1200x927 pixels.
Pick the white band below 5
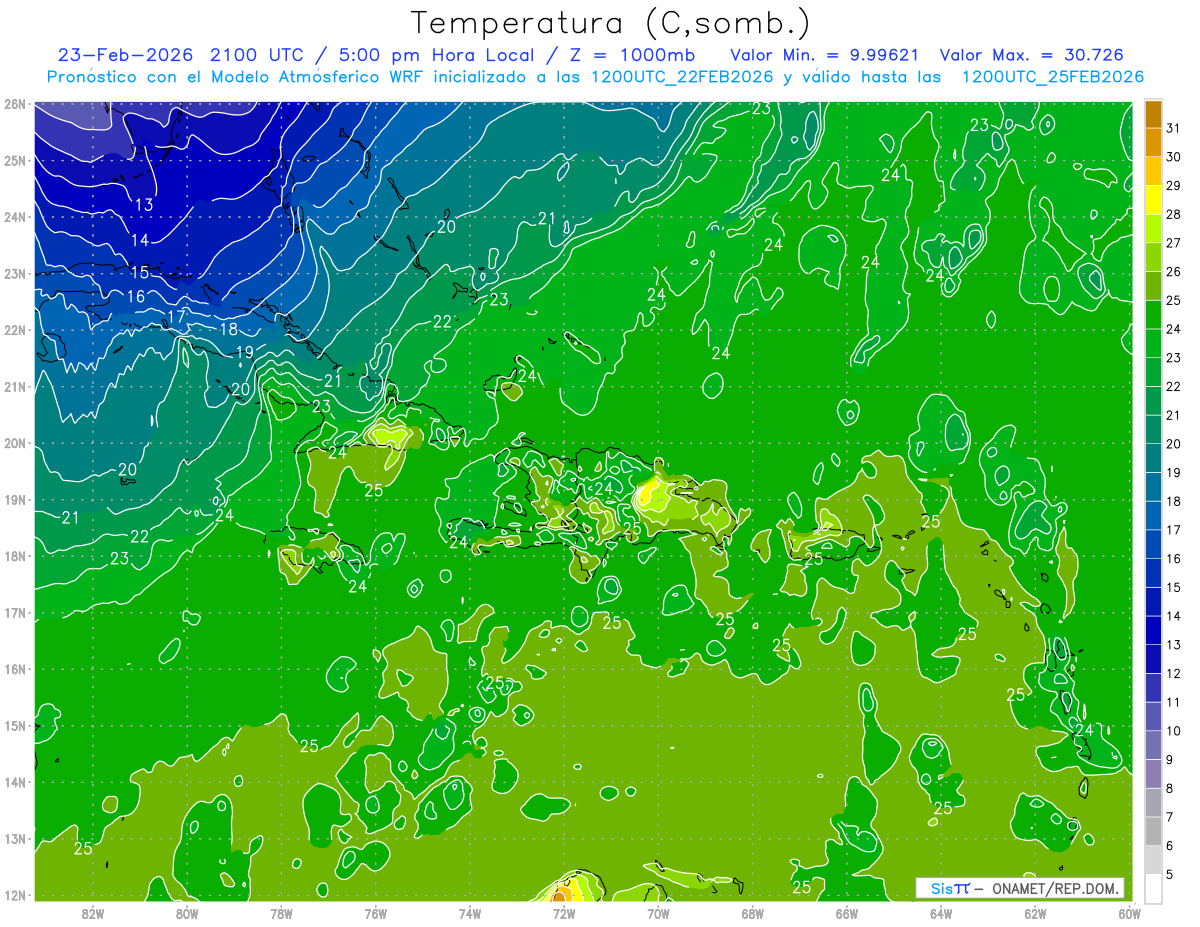coord(1154,888)
